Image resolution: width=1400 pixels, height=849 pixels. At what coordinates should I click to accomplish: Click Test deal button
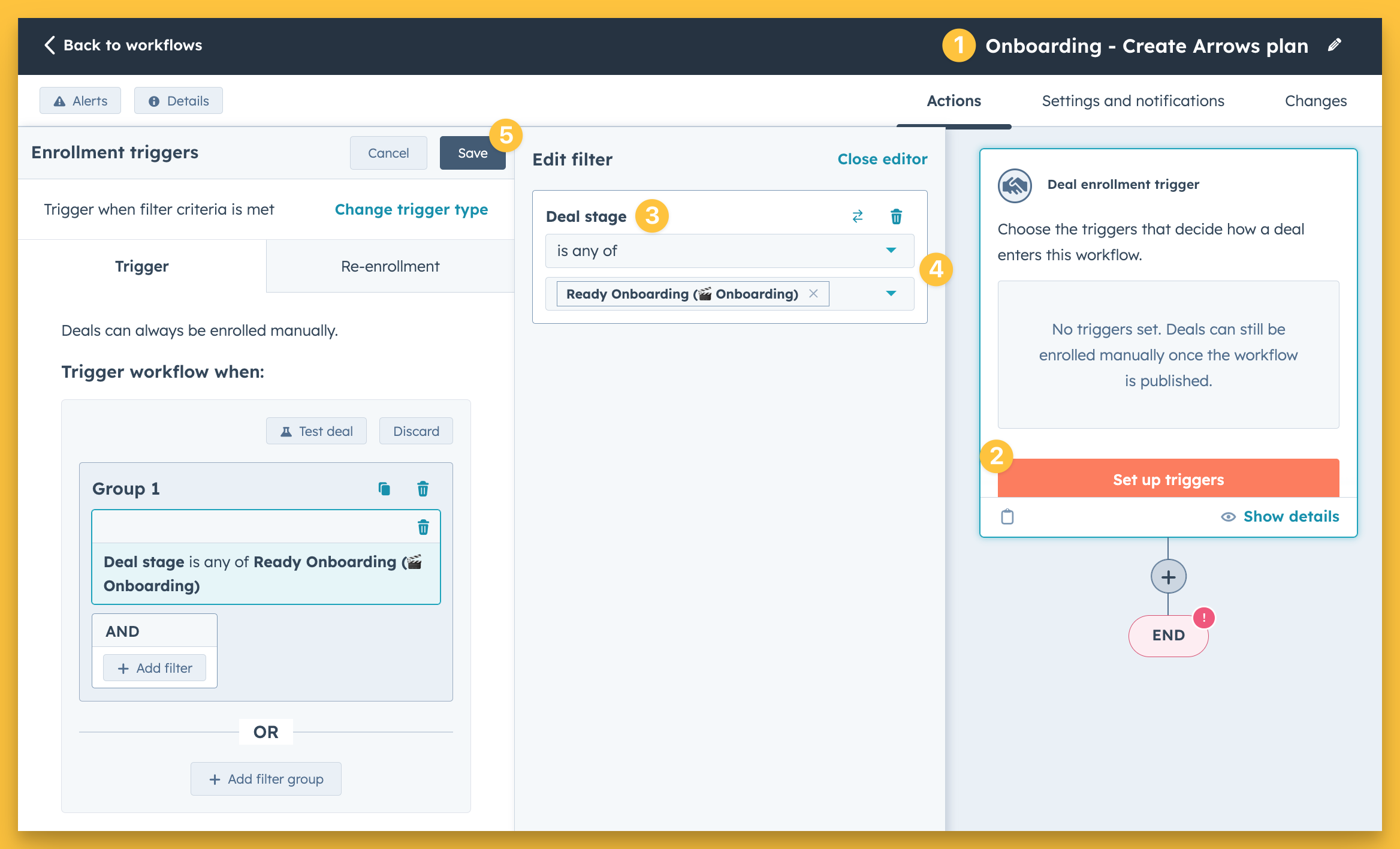(x=316, y=431)
